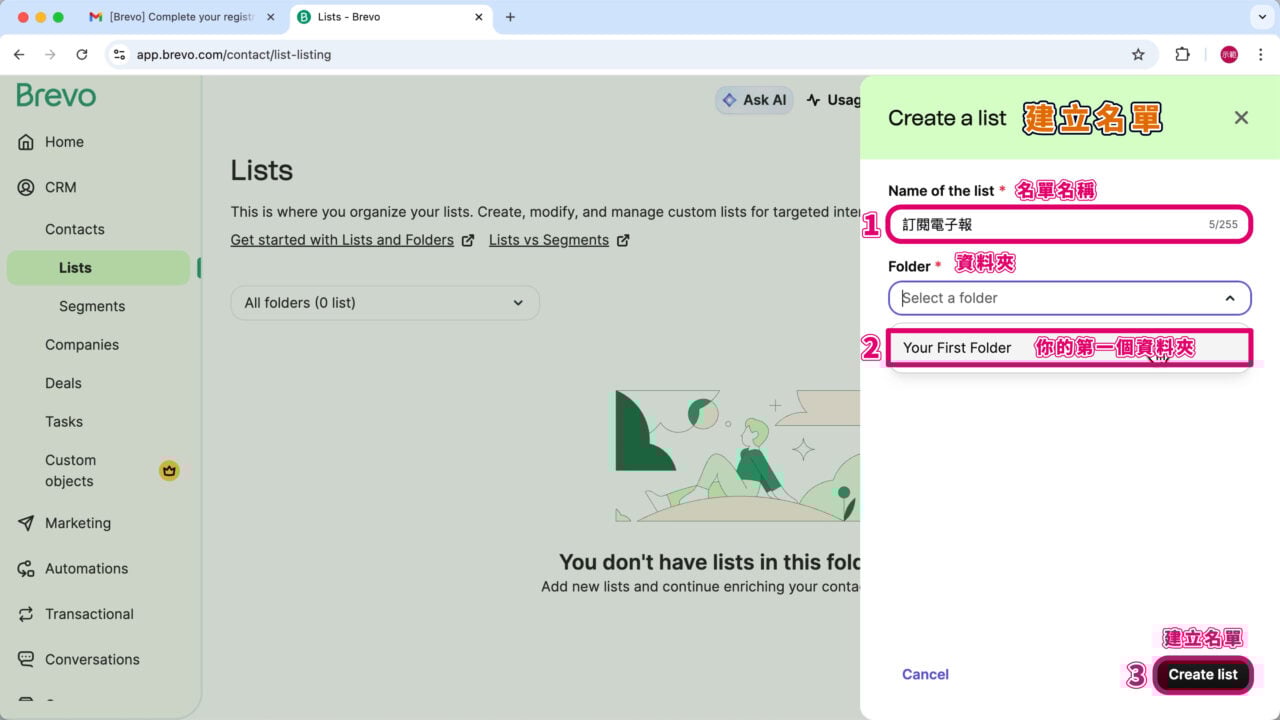Switch to the Gmail Brevo registration tab
The image size is (1280, 720).
(180, 17)
